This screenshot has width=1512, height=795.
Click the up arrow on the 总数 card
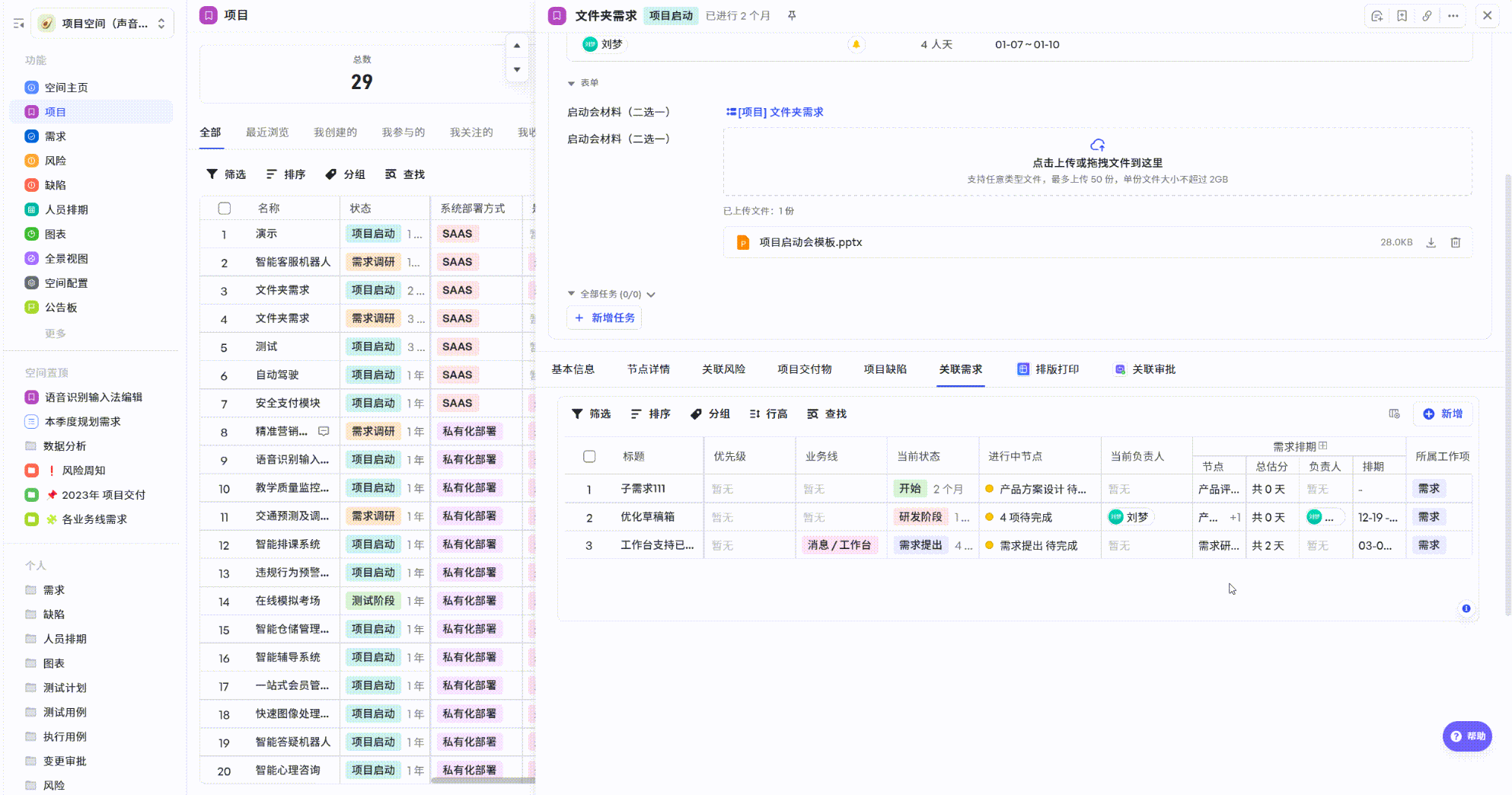click(517, 46)
